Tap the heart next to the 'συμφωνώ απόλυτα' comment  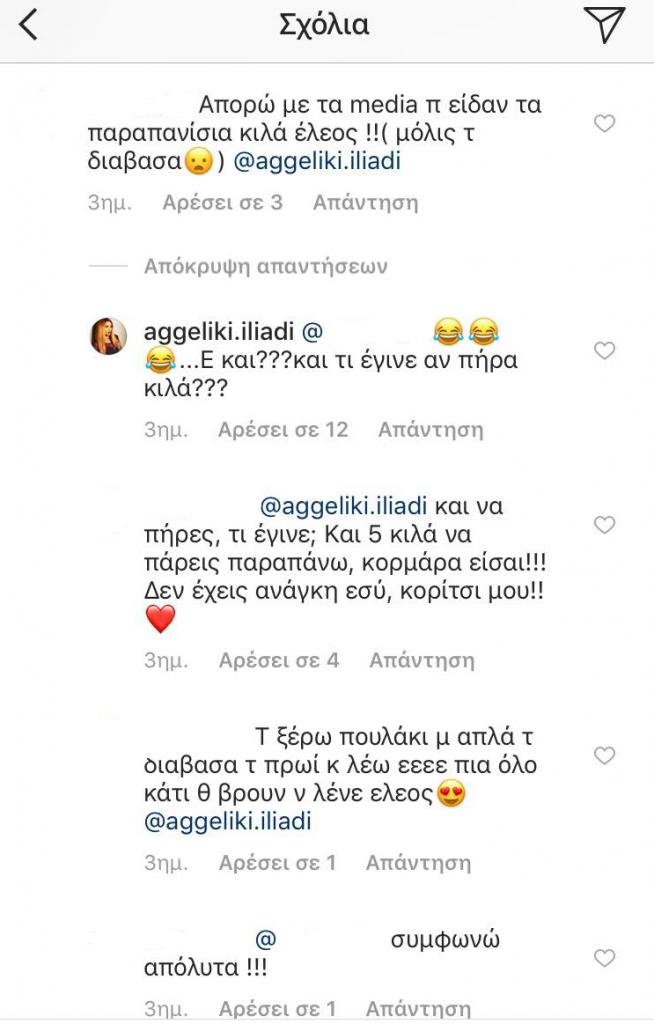(x=604, y=957)
